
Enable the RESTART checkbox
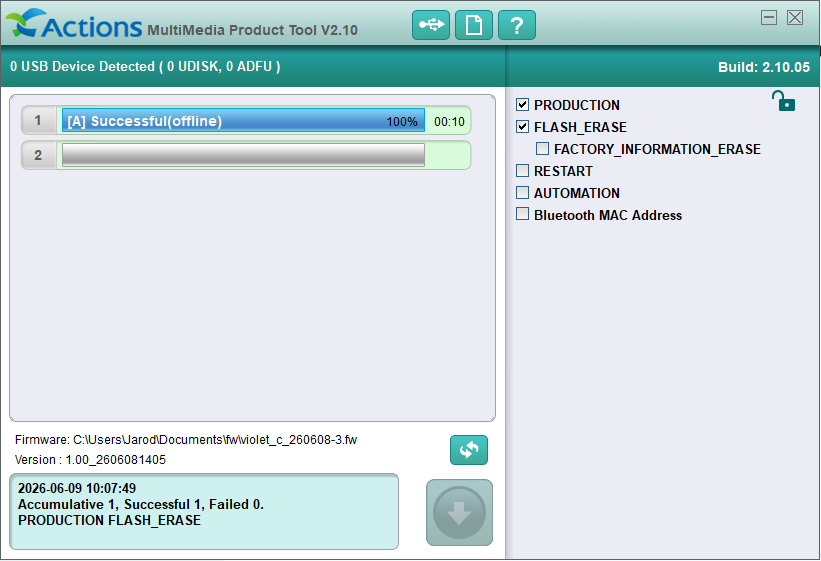522,171
